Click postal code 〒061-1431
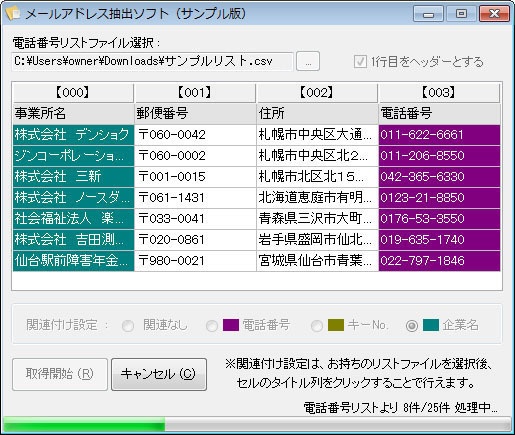This screenshot has height=435, width=515. coord(195,198)
